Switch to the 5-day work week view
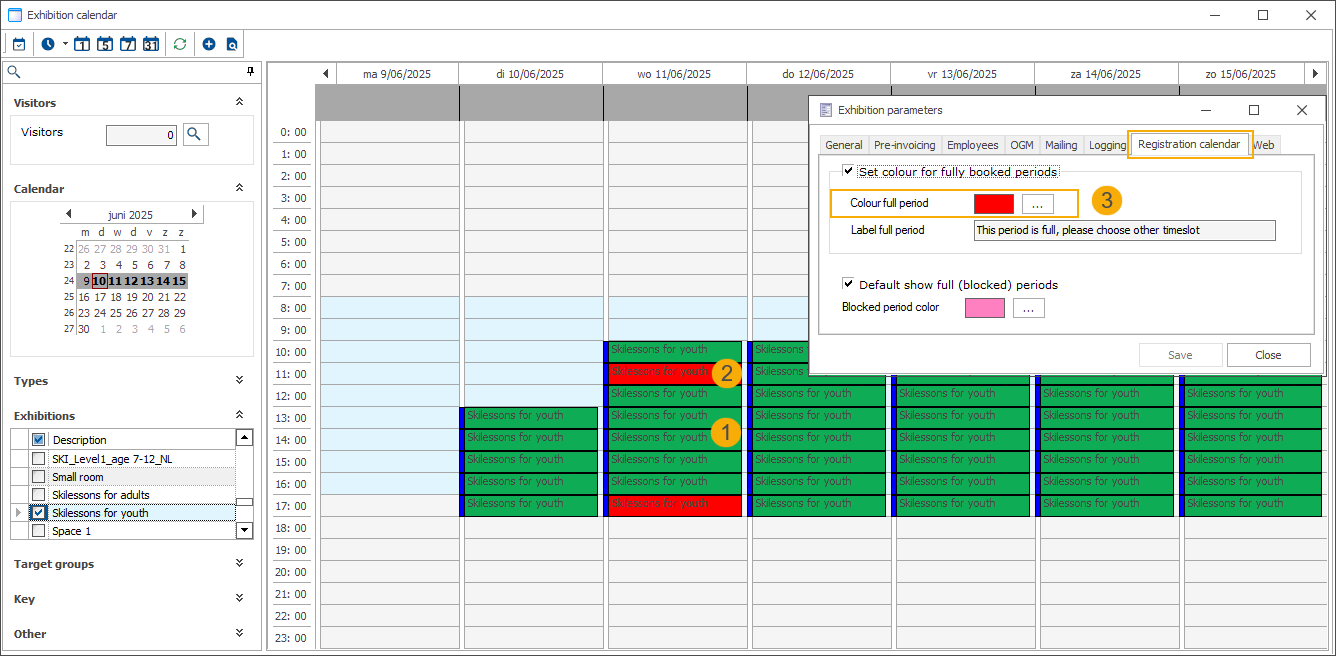 coord(105,44)
